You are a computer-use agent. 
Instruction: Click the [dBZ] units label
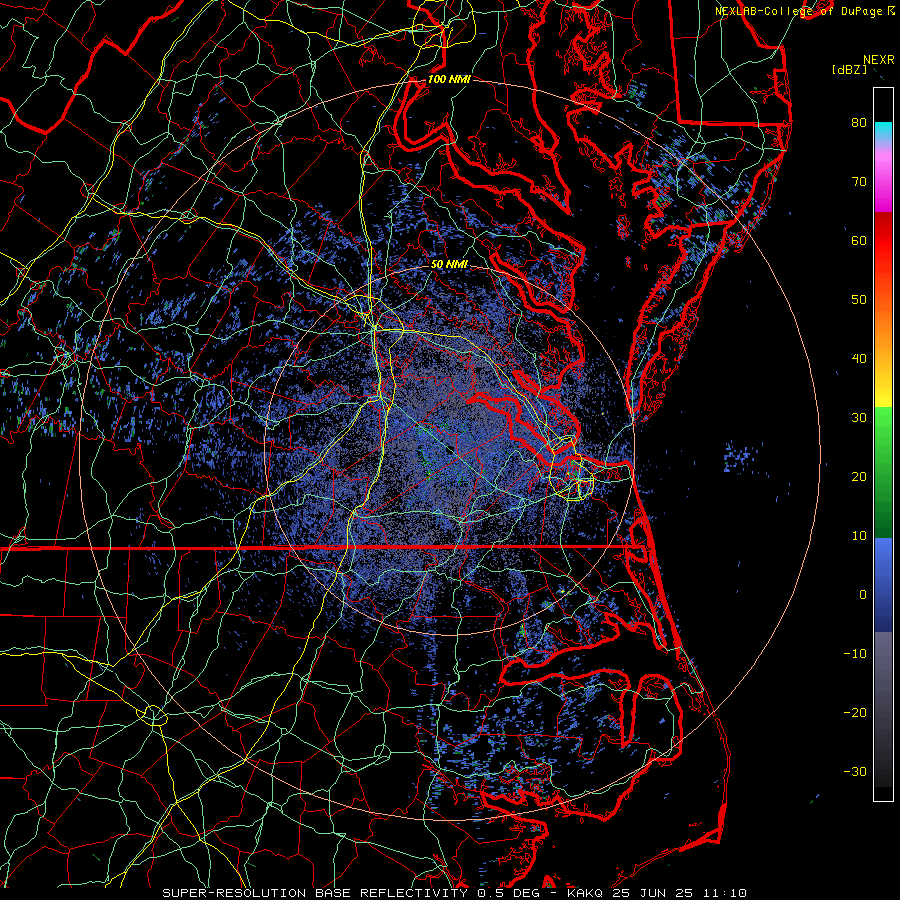click(849, 70)
